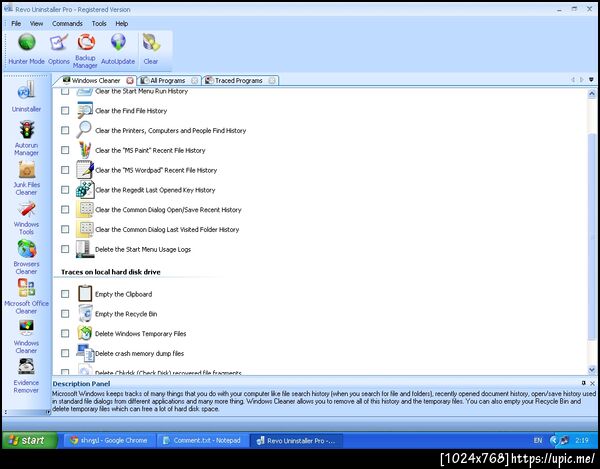The width and height of the screenshot is (600, 469).
Task: Click the Clear toolbar icon
Action: tap(151, 49)
